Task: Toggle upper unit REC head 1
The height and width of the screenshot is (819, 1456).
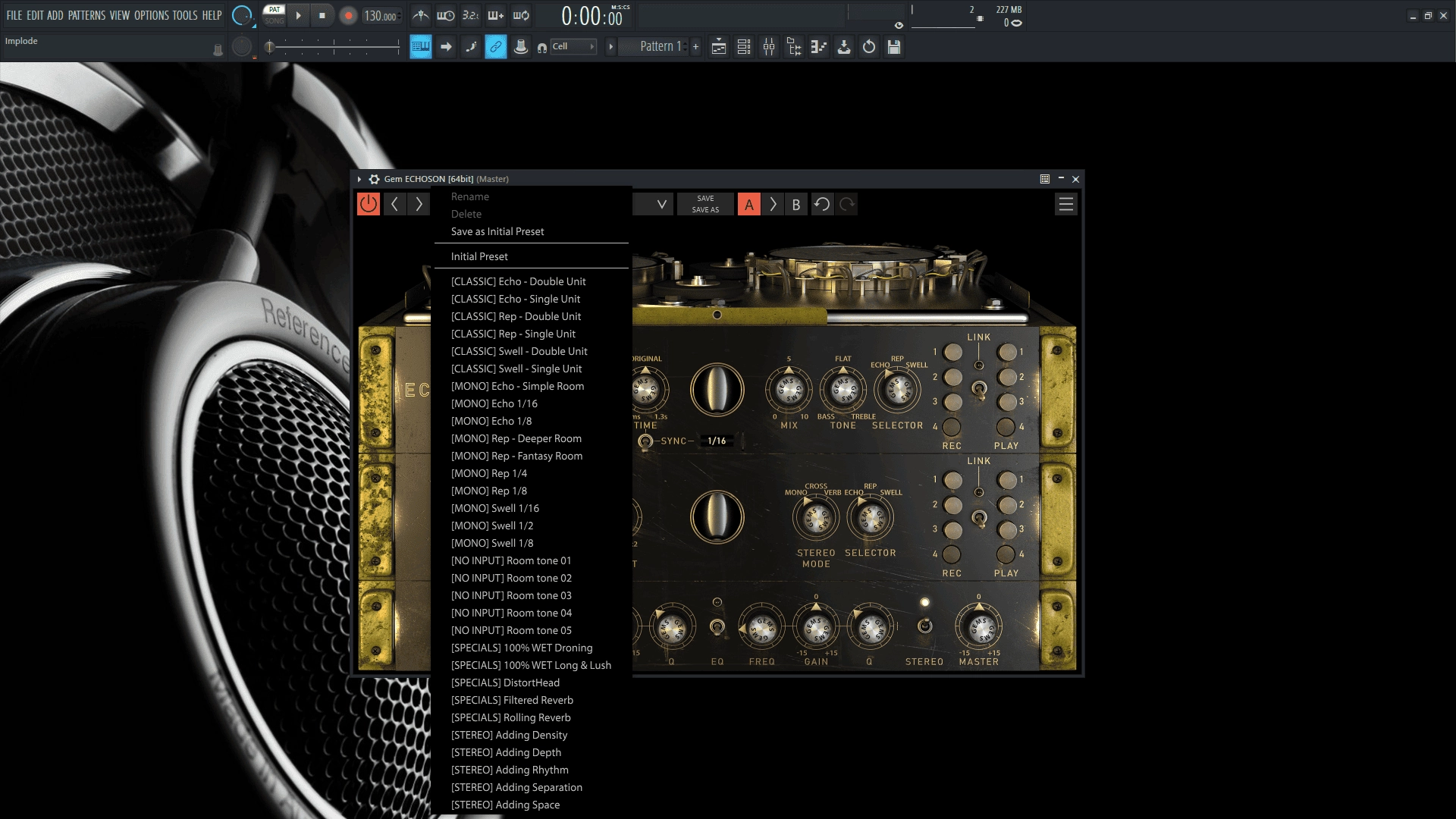Action: (953, 352)
